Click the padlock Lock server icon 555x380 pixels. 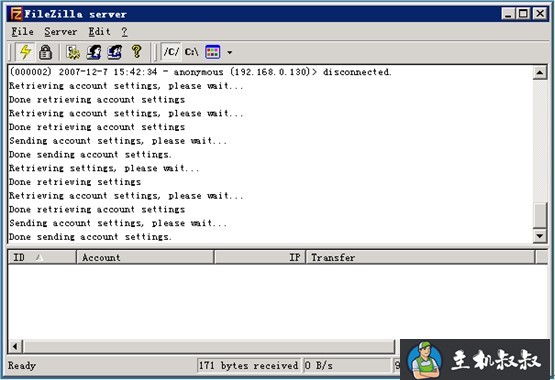[45, 52]
